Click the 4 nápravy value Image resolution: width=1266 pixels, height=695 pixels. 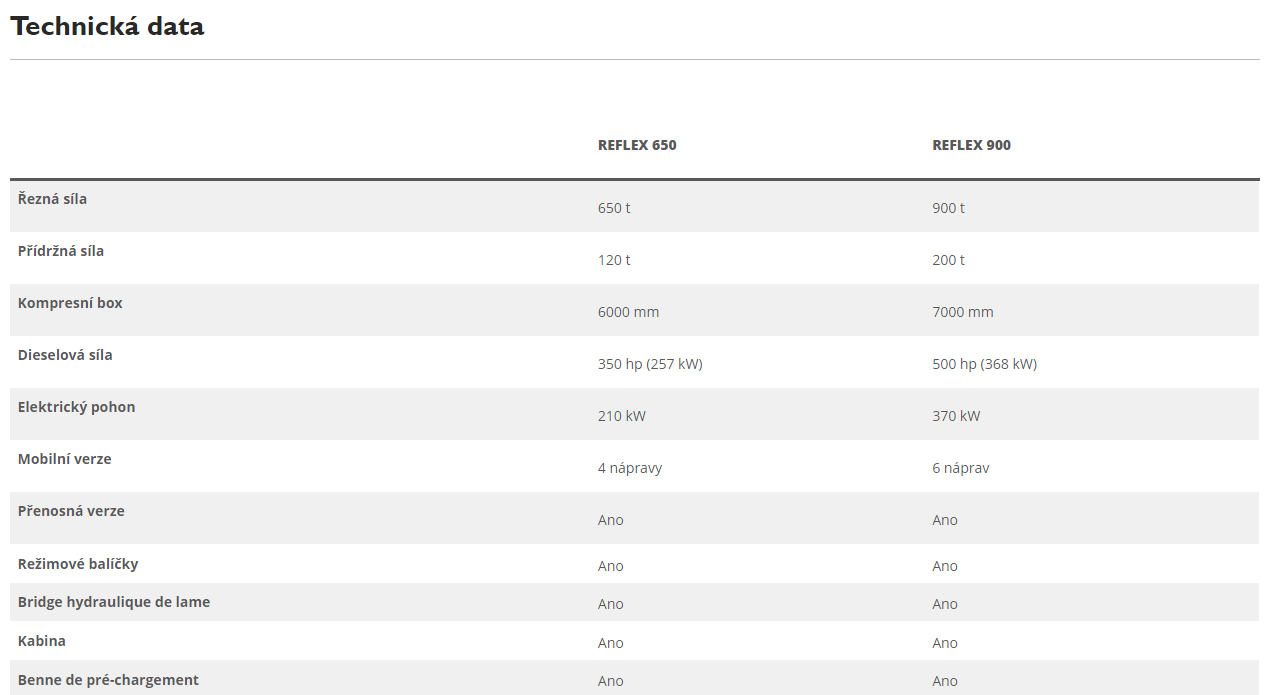click(630, 468)
